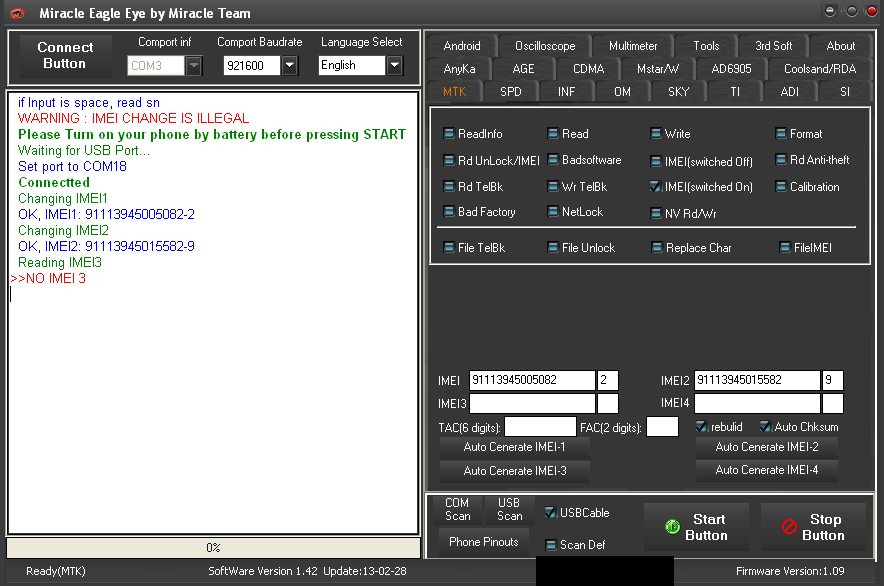This screenshot has width=884, height=586.
Task: Enable the Rd TelBk option
Action: 473,187
